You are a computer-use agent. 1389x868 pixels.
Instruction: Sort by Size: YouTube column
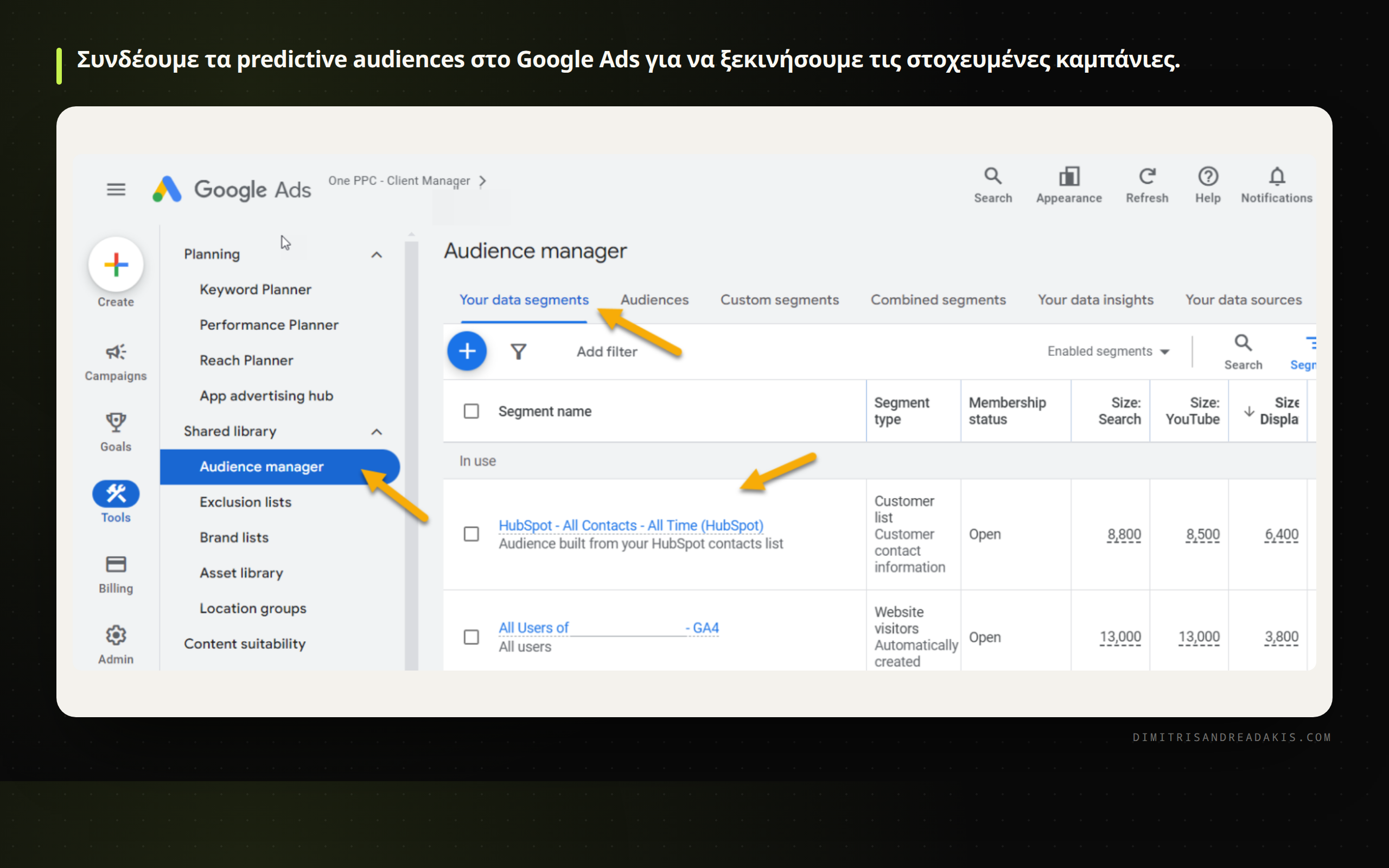click(1193, 411)
